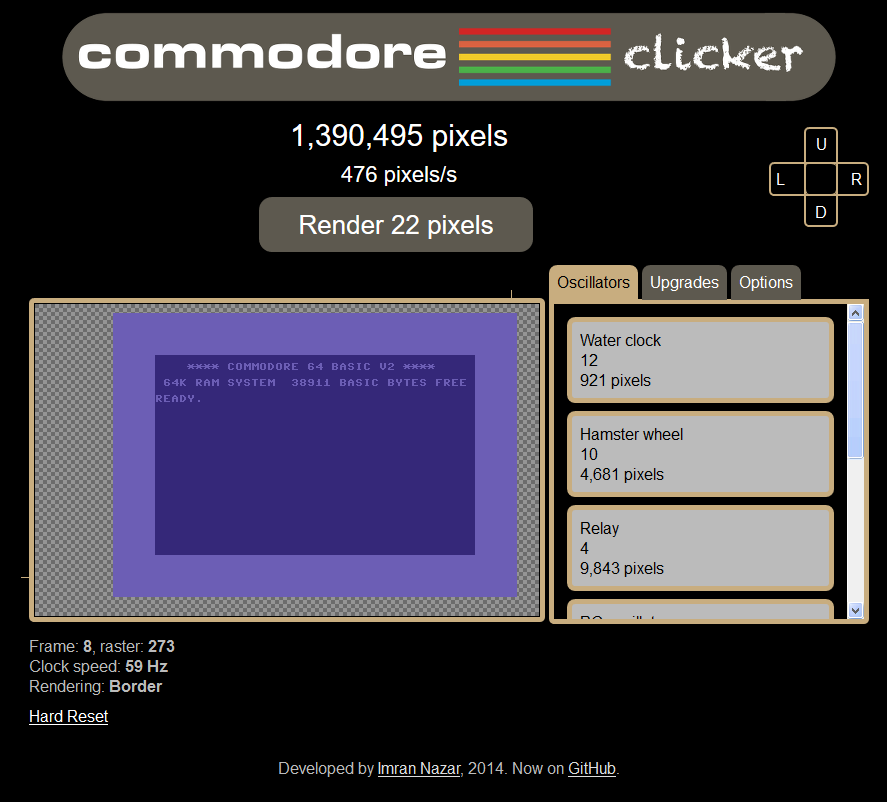
Task: Buy a Water clock oscillator
Action: pos(700,360)
